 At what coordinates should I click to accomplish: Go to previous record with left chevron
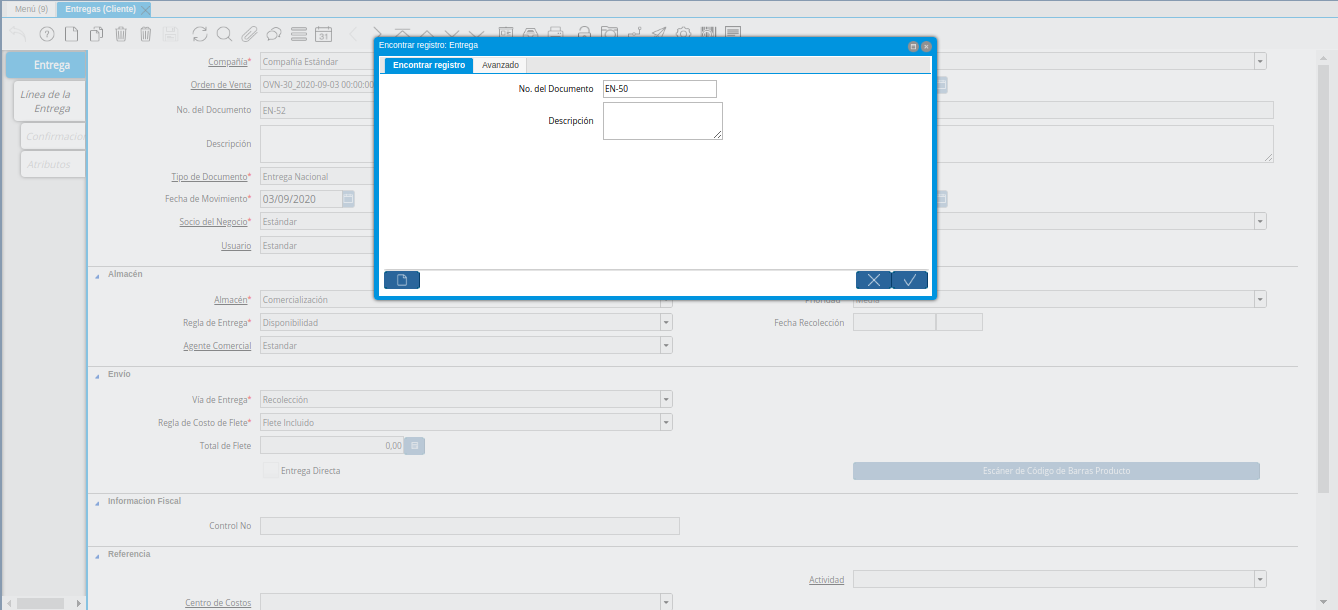(352, 34)
